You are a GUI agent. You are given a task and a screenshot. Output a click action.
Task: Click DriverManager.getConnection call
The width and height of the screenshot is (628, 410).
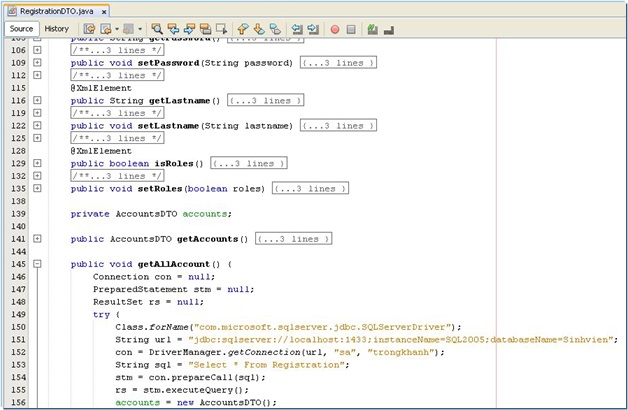(x=280, y=352)
